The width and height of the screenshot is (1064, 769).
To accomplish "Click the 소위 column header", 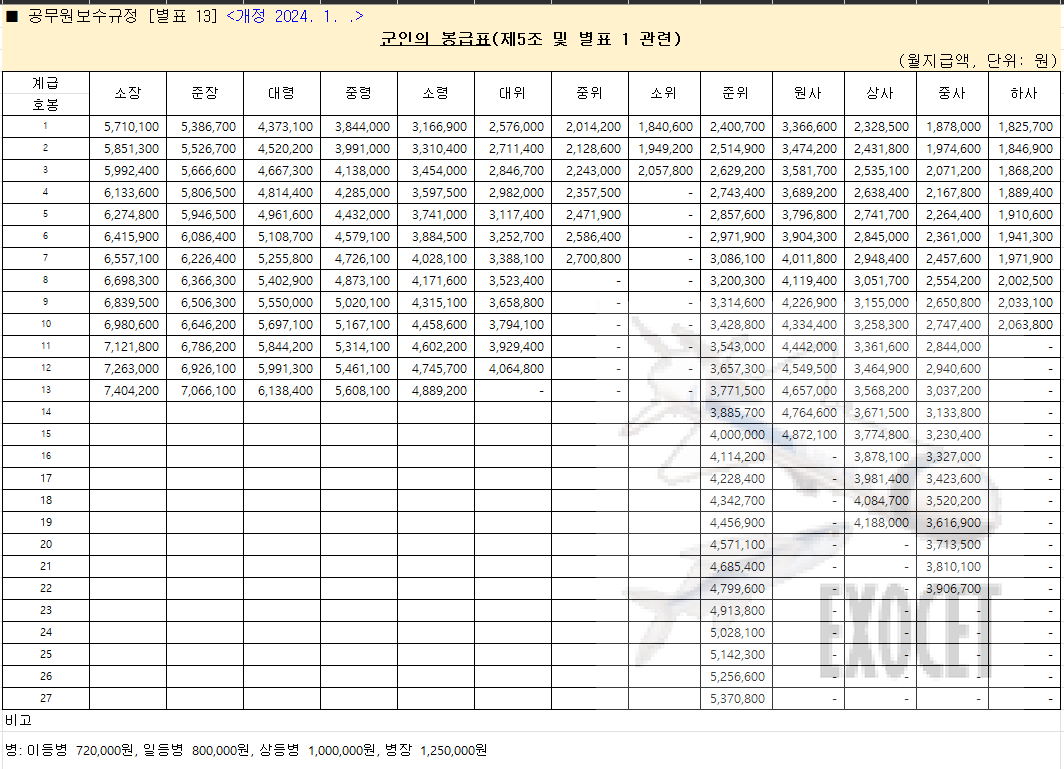I will click(x=664, y=93).
